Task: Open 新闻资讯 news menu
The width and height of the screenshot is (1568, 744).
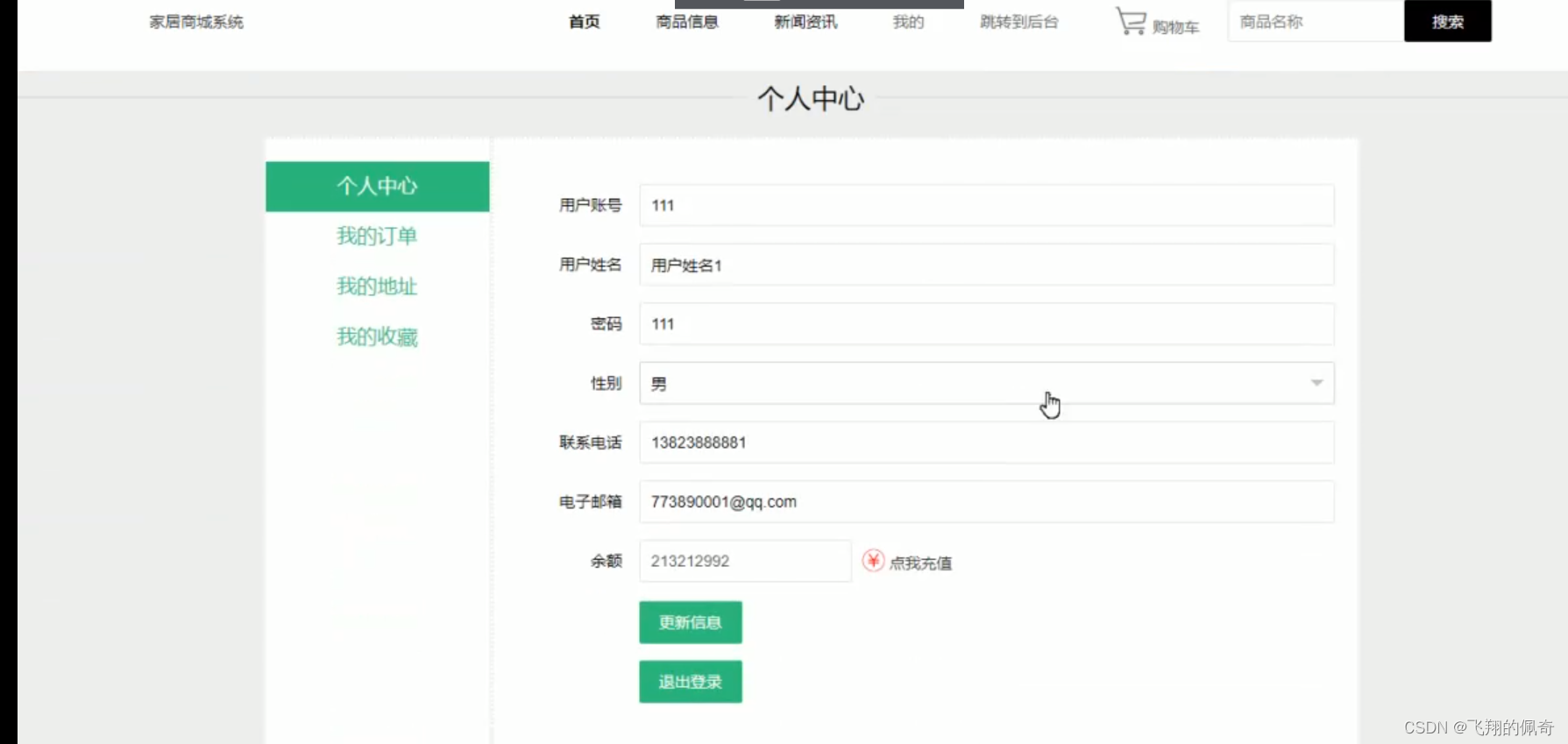Action: pos(805,22)
